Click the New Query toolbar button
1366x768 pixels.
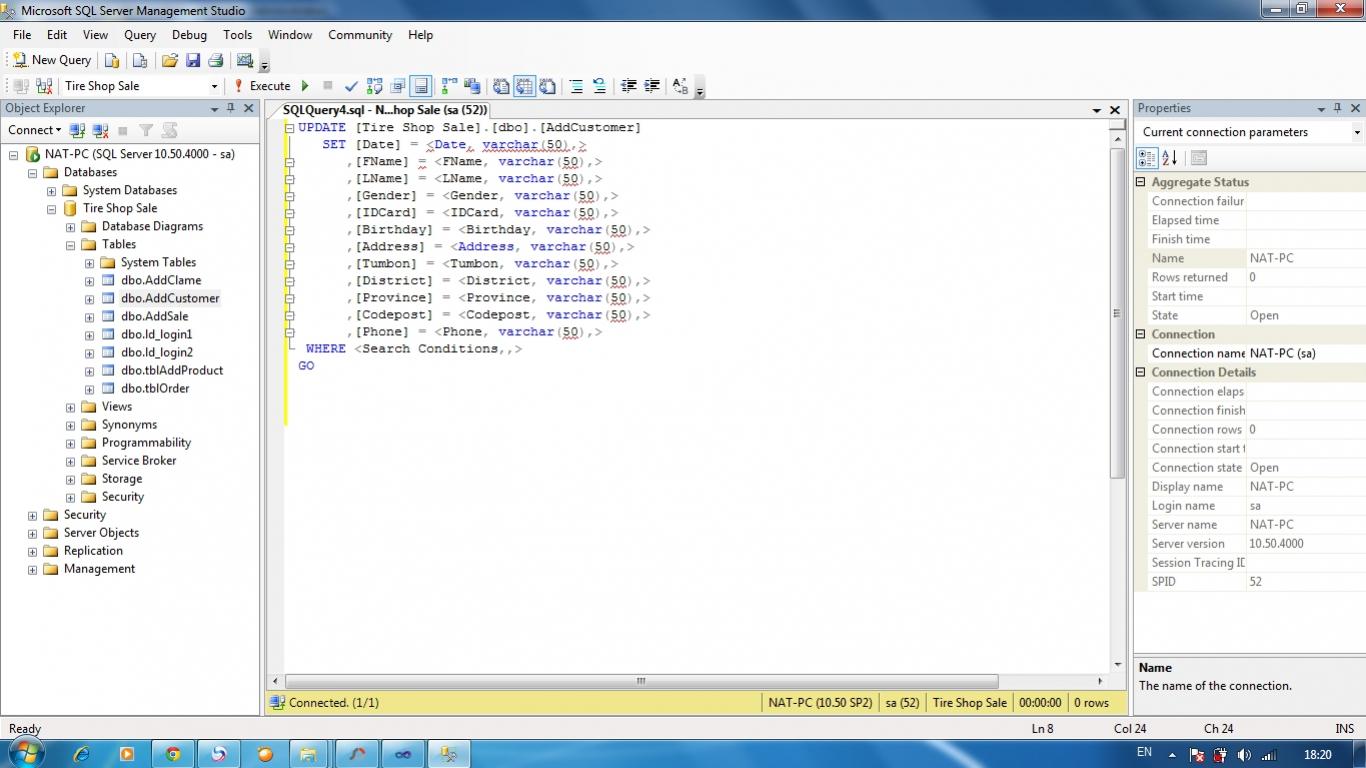(51, 60)
